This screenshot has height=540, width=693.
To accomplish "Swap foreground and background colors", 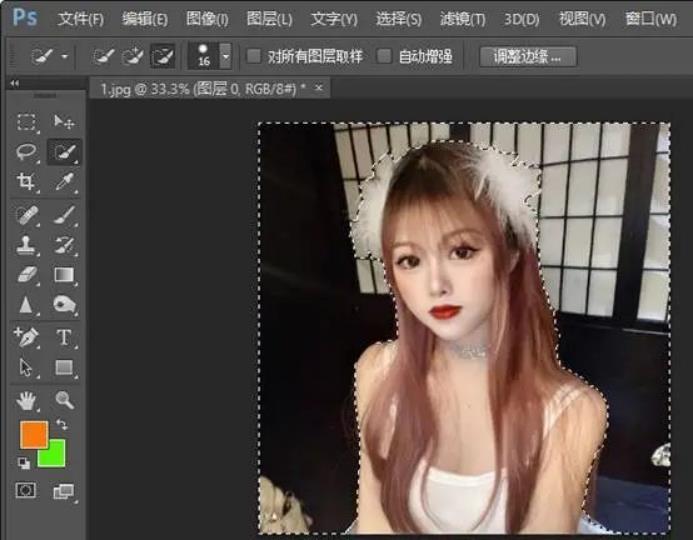I will click(x=62, y=425).
